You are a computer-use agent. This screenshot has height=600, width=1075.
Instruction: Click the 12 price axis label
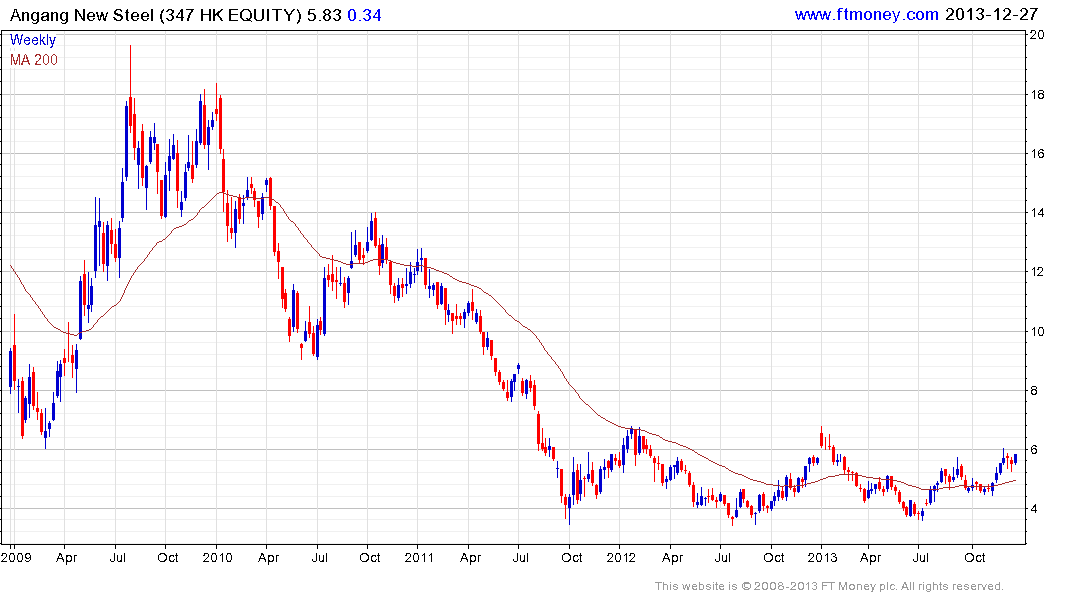[x=1037, y=272]
